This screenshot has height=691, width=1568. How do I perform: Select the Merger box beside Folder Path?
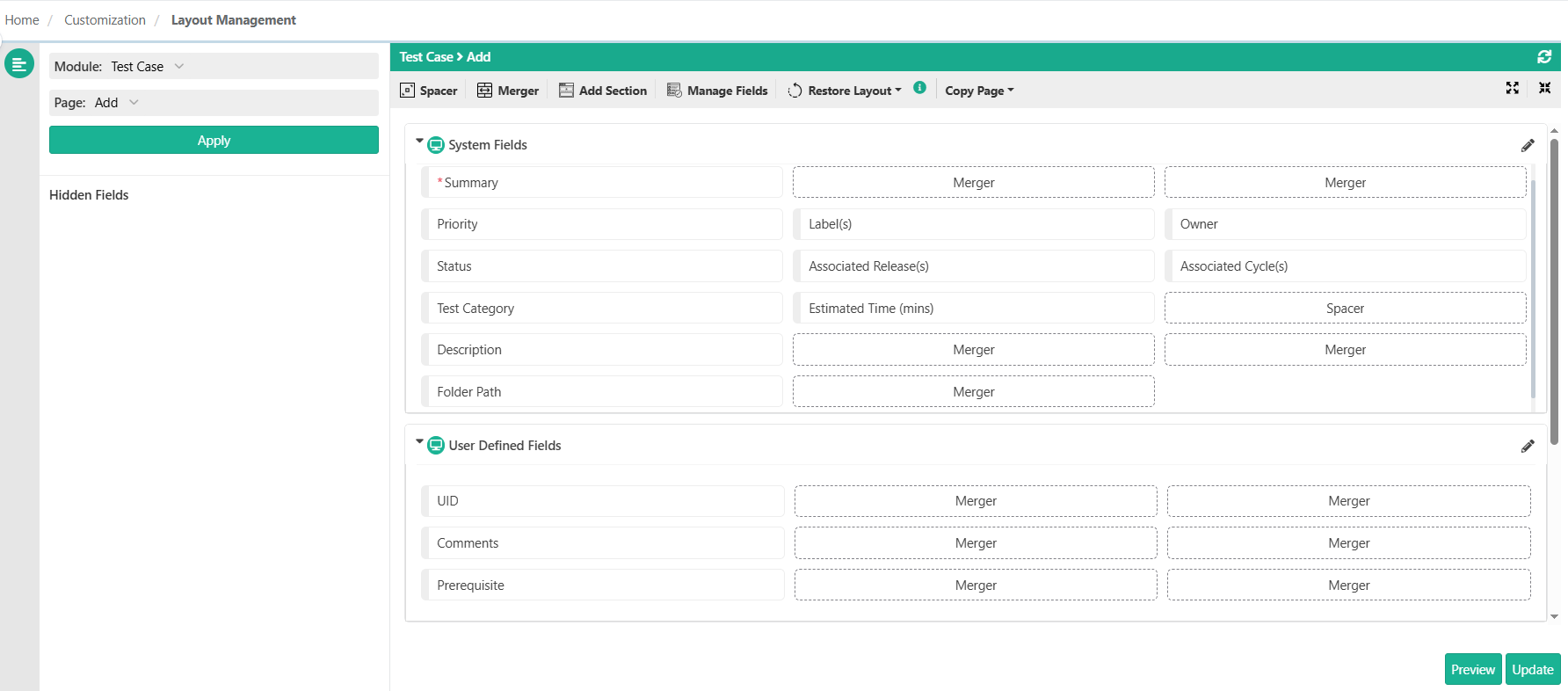974,391
